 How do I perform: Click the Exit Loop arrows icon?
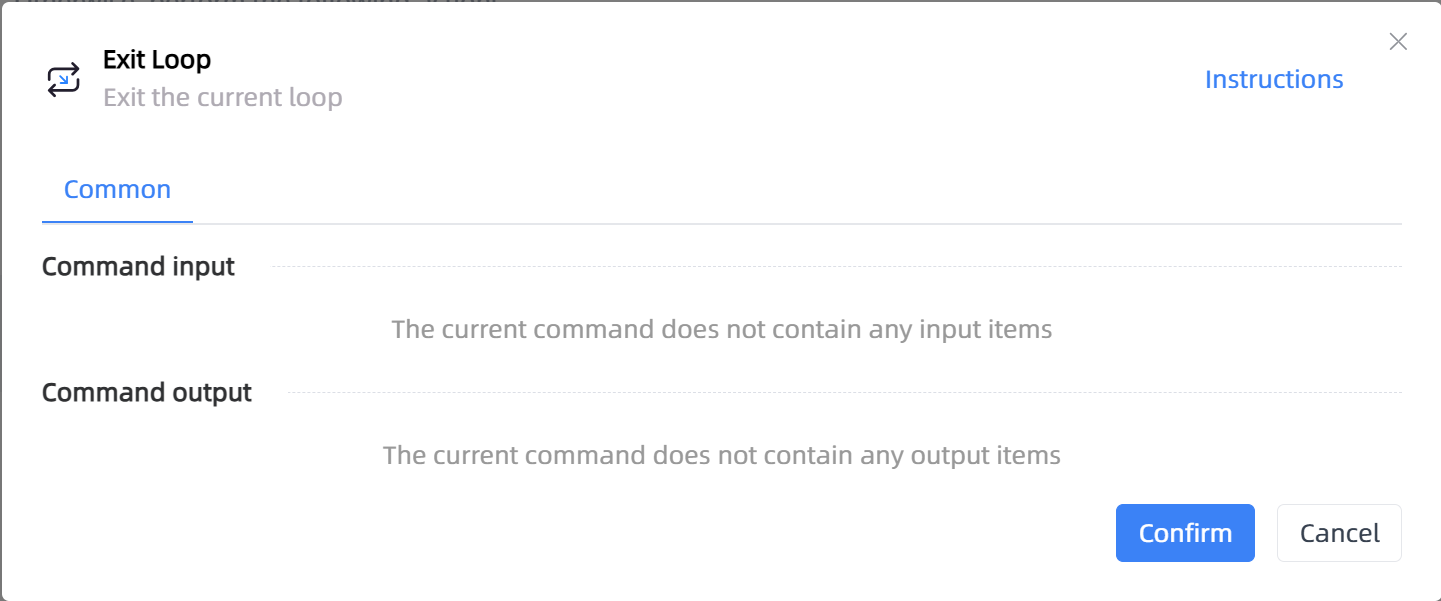63,79
